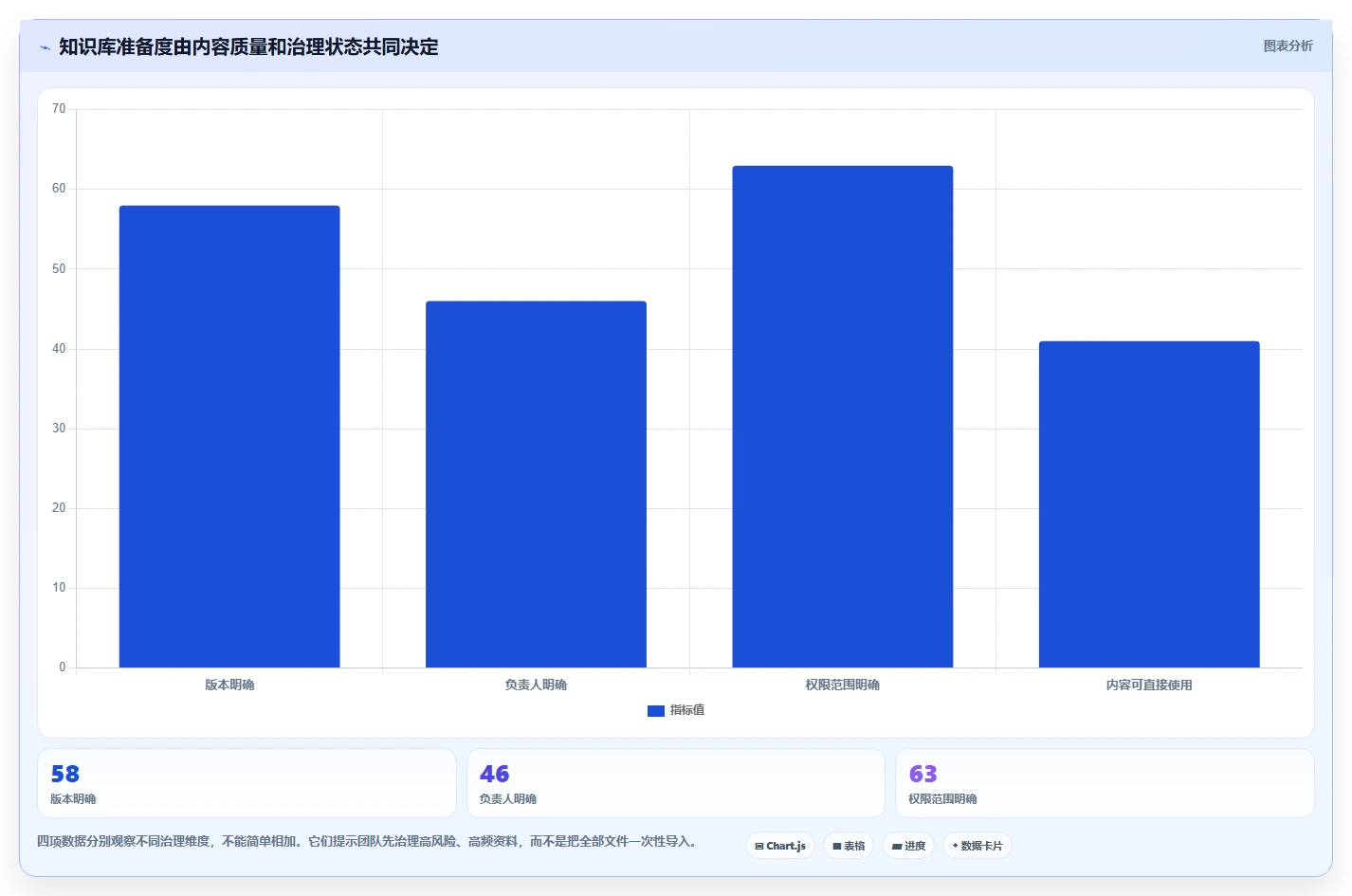The image size is (1352, 896).
Task: Click the lightning icon beside the chart title
Action: click(45, 47)
